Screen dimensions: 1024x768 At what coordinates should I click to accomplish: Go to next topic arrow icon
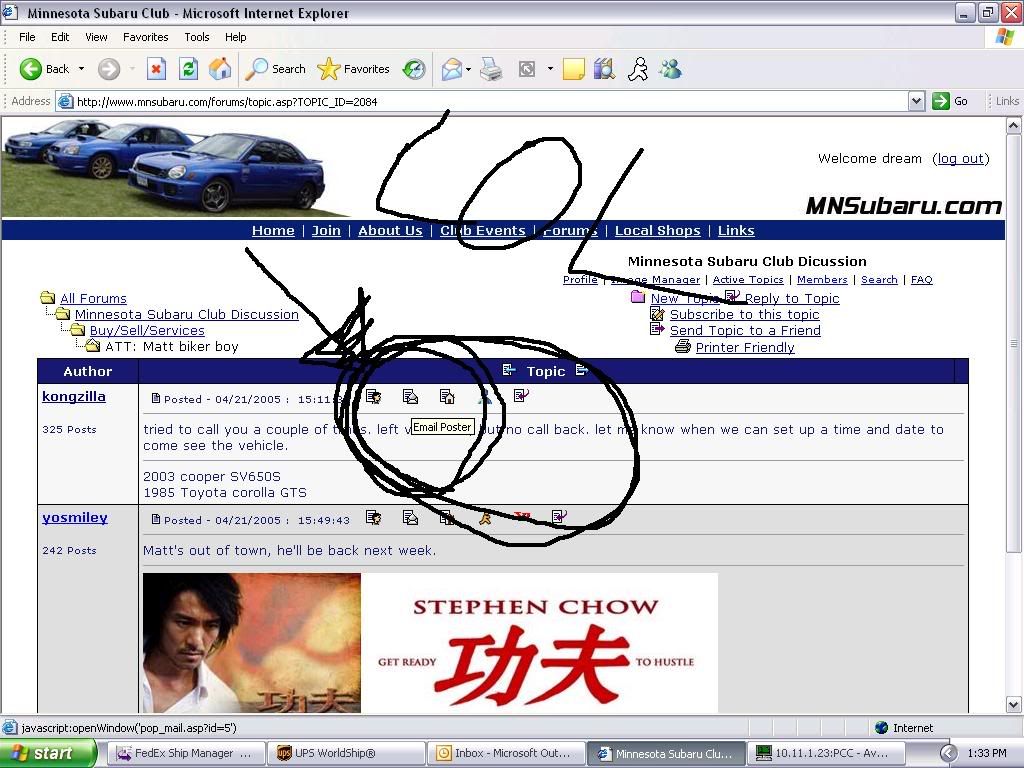(582, 371)
